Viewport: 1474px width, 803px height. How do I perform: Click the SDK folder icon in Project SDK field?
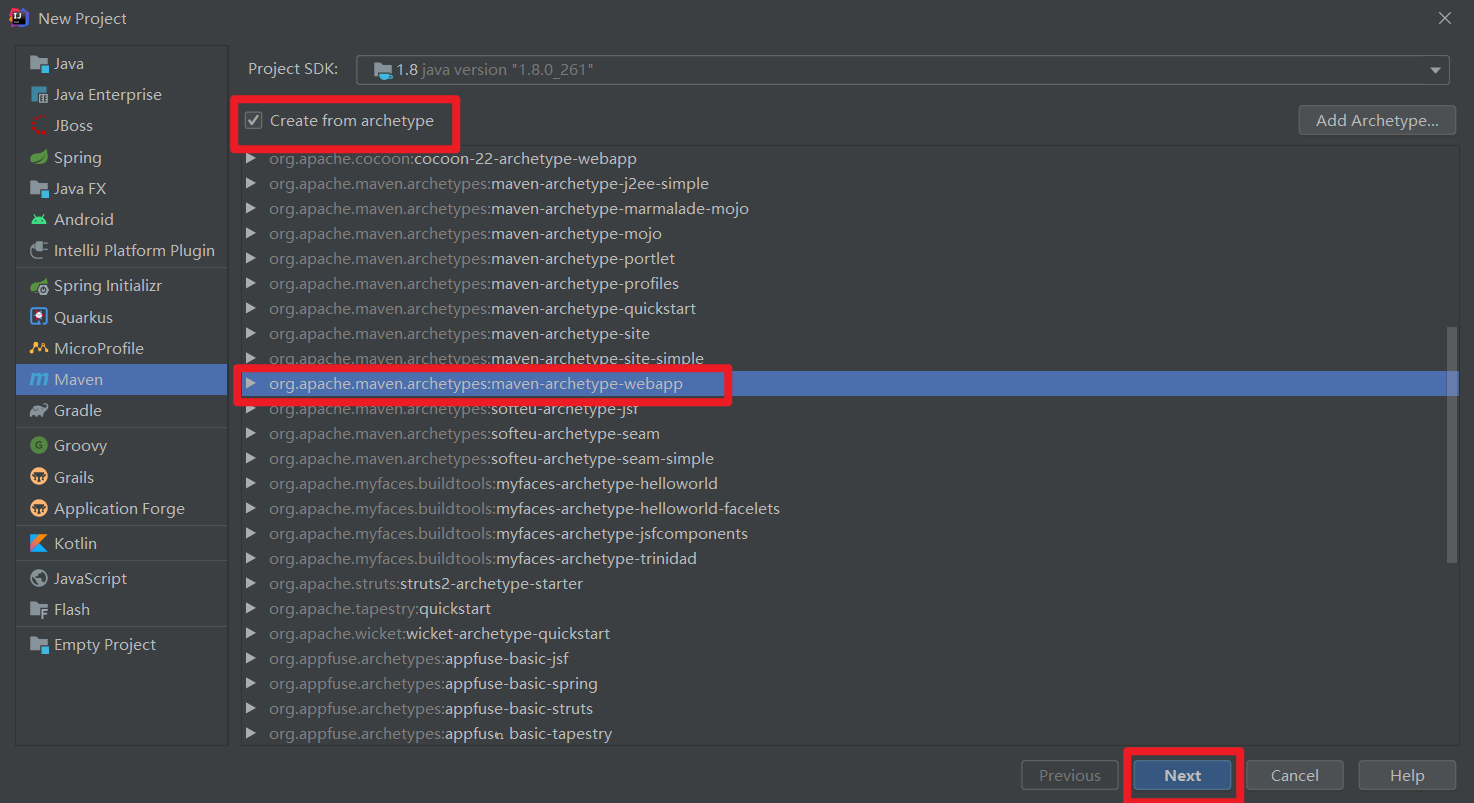click(383, 70)
